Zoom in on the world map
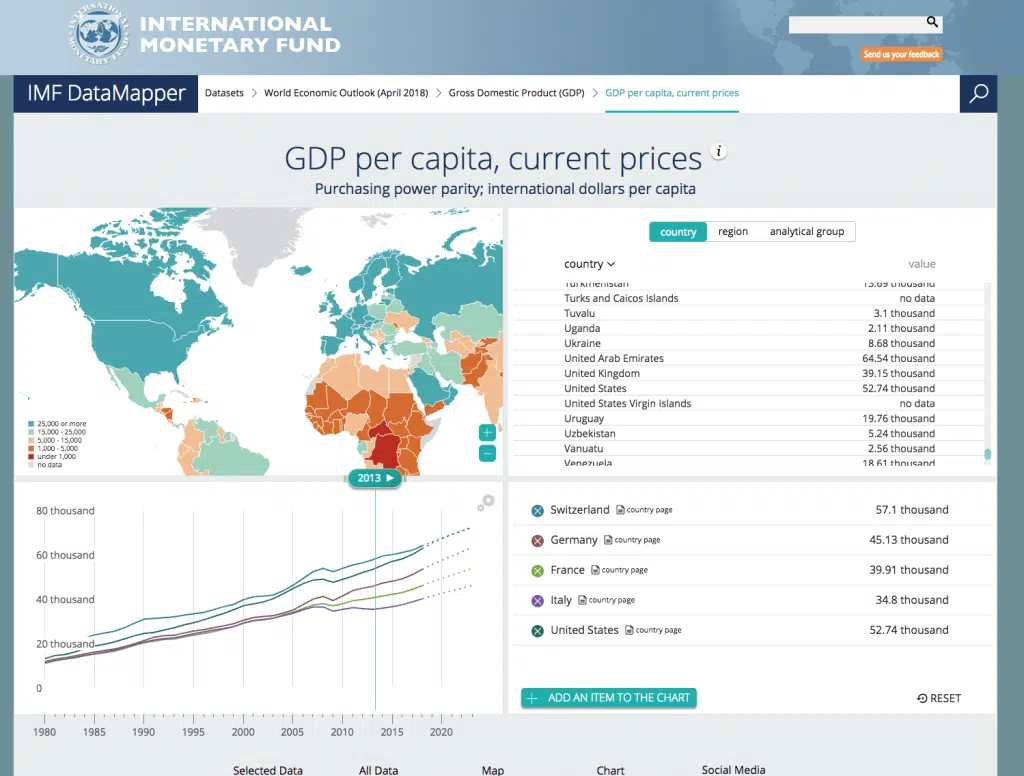Image resolution: width=1024 pixels, height=776 pixels. [487, 432]
